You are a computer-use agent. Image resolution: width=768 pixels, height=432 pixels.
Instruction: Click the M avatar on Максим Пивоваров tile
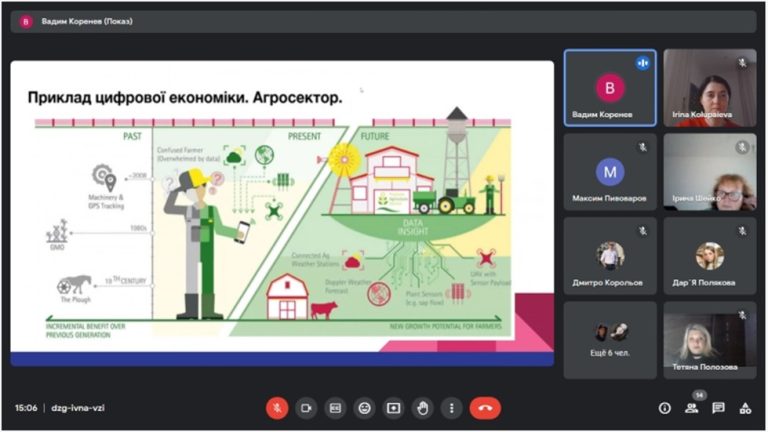coord(610,172)
